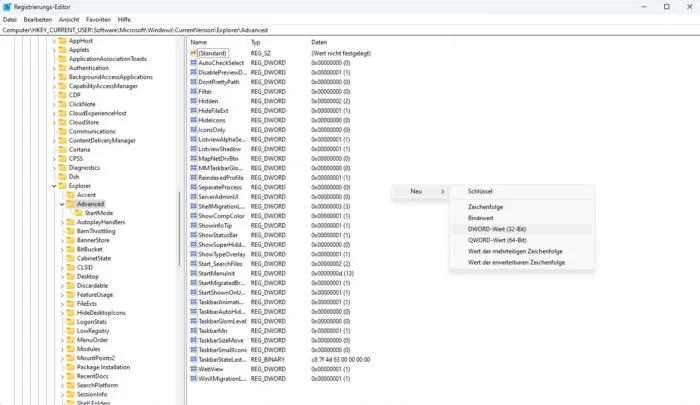Click the TaskbarMn DWORD value icon
This screenshot has width=700, height=405.
(193, 331)
